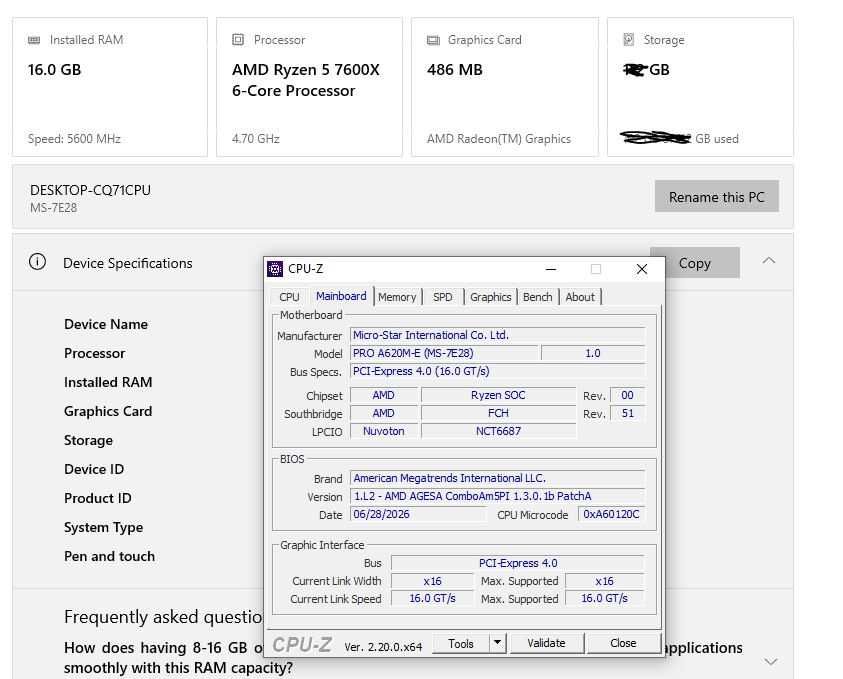
Task: Click the 16.0 GB installed RAM value
Action: [x=54, y=70]
